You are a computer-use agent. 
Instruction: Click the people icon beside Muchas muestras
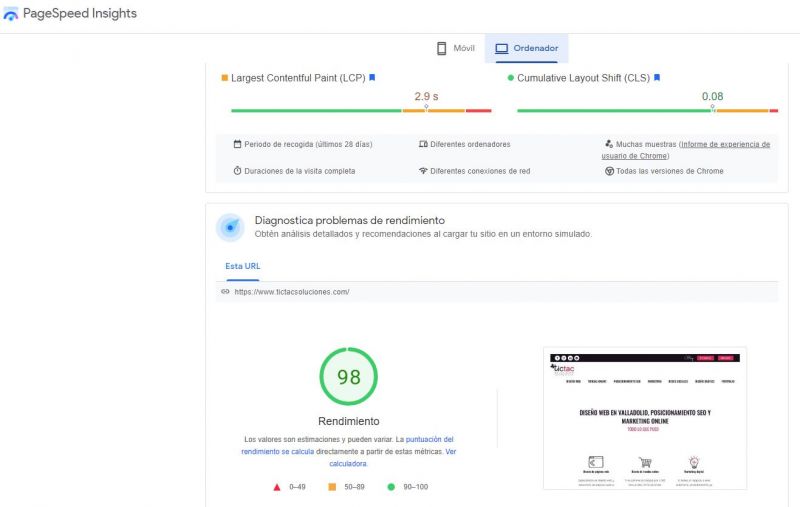point(609,144)
